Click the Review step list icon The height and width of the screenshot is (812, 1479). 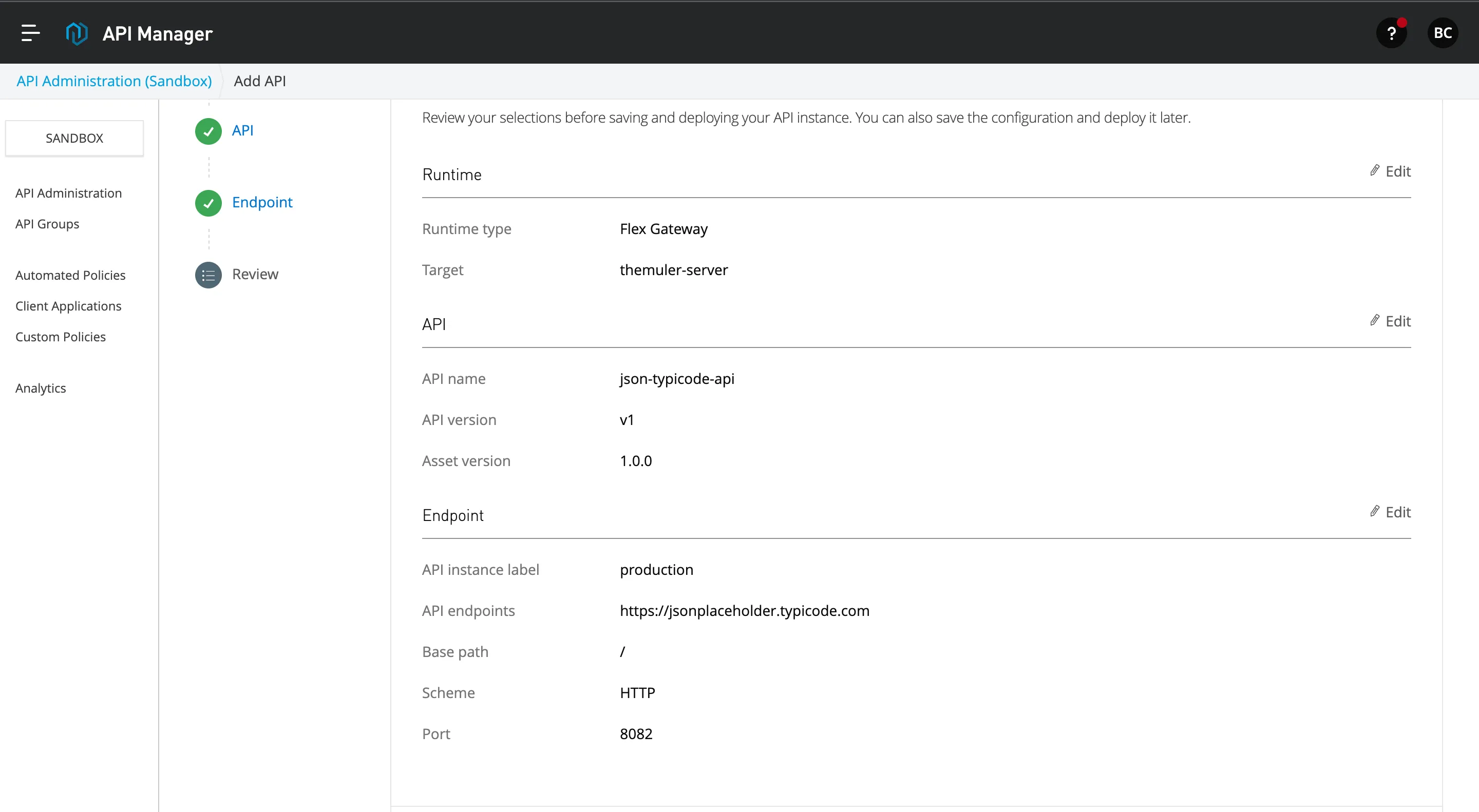208,275
